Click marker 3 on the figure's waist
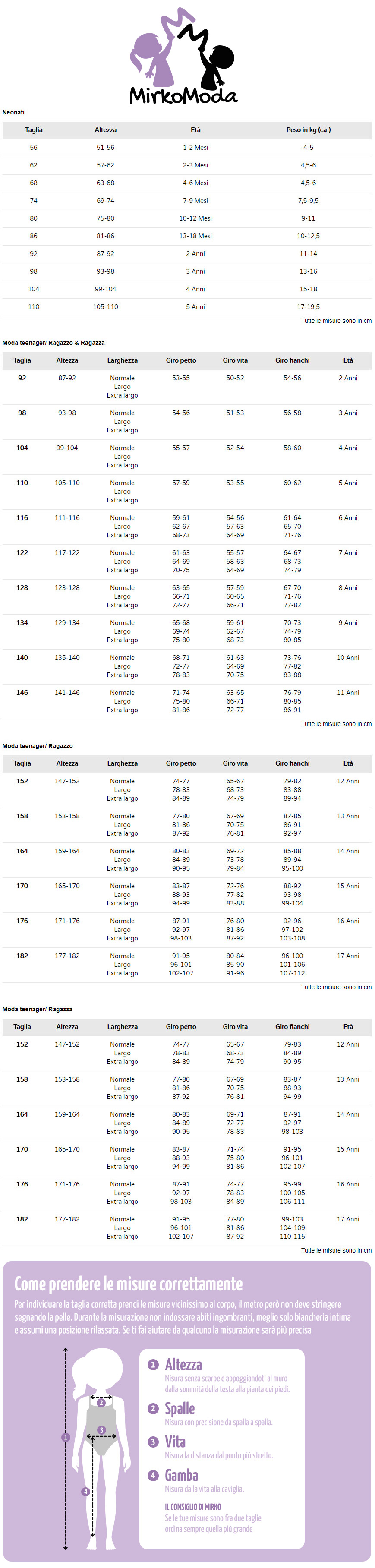Image resolution: width=375 pixels, height=1568 pixels. pyautogui.click(x=102, y=1430)
